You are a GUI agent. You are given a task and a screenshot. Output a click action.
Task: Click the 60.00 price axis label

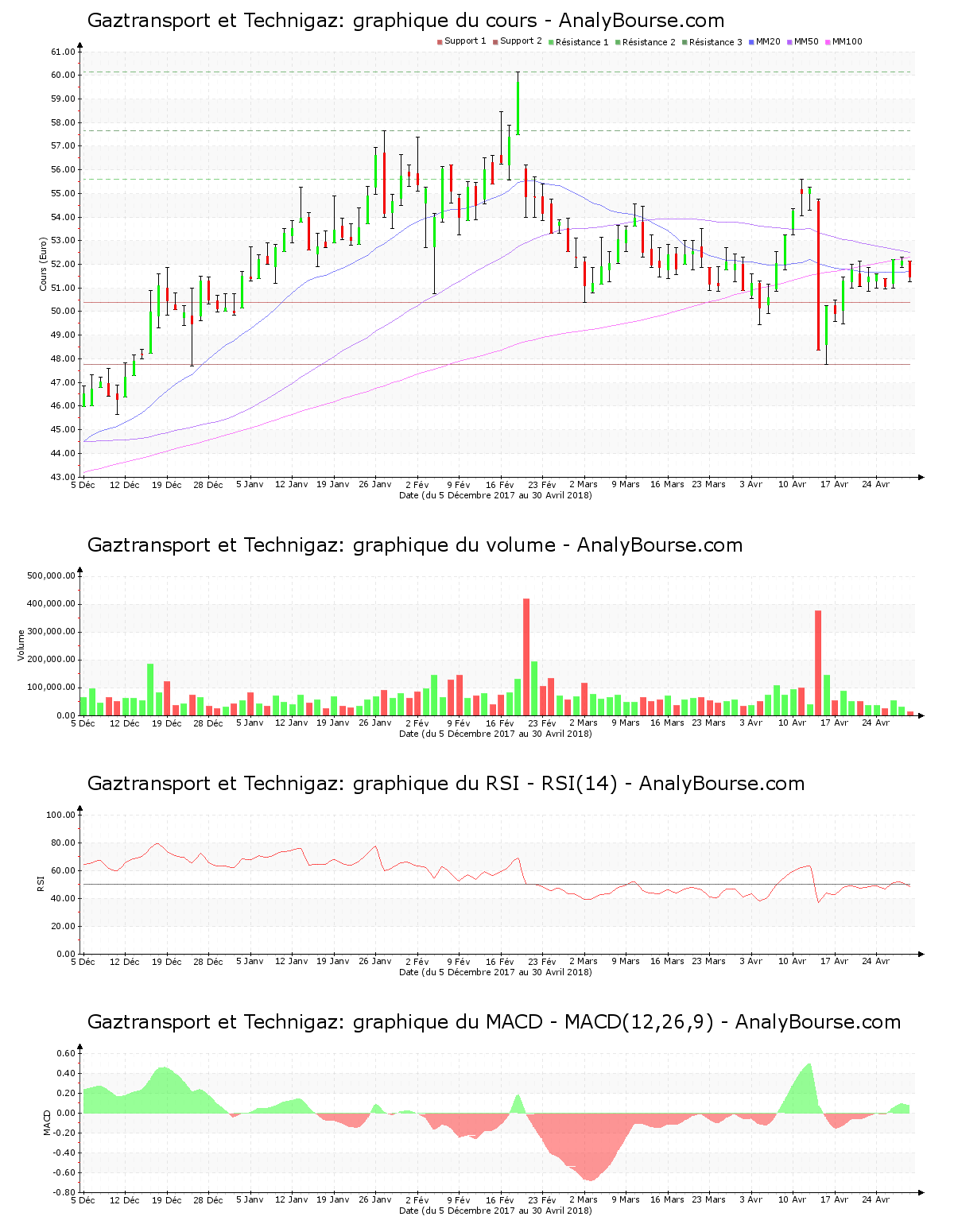(x=63, y=76)
